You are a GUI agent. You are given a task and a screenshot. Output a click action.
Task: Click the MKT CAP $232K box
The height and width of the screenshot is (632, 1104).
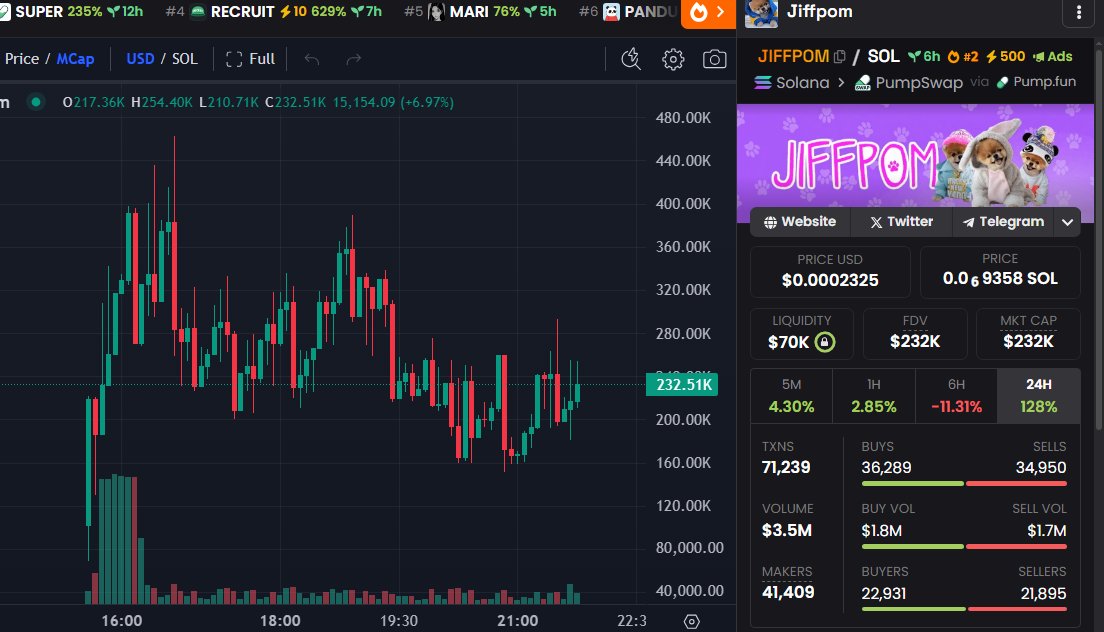coord(1028,334)
